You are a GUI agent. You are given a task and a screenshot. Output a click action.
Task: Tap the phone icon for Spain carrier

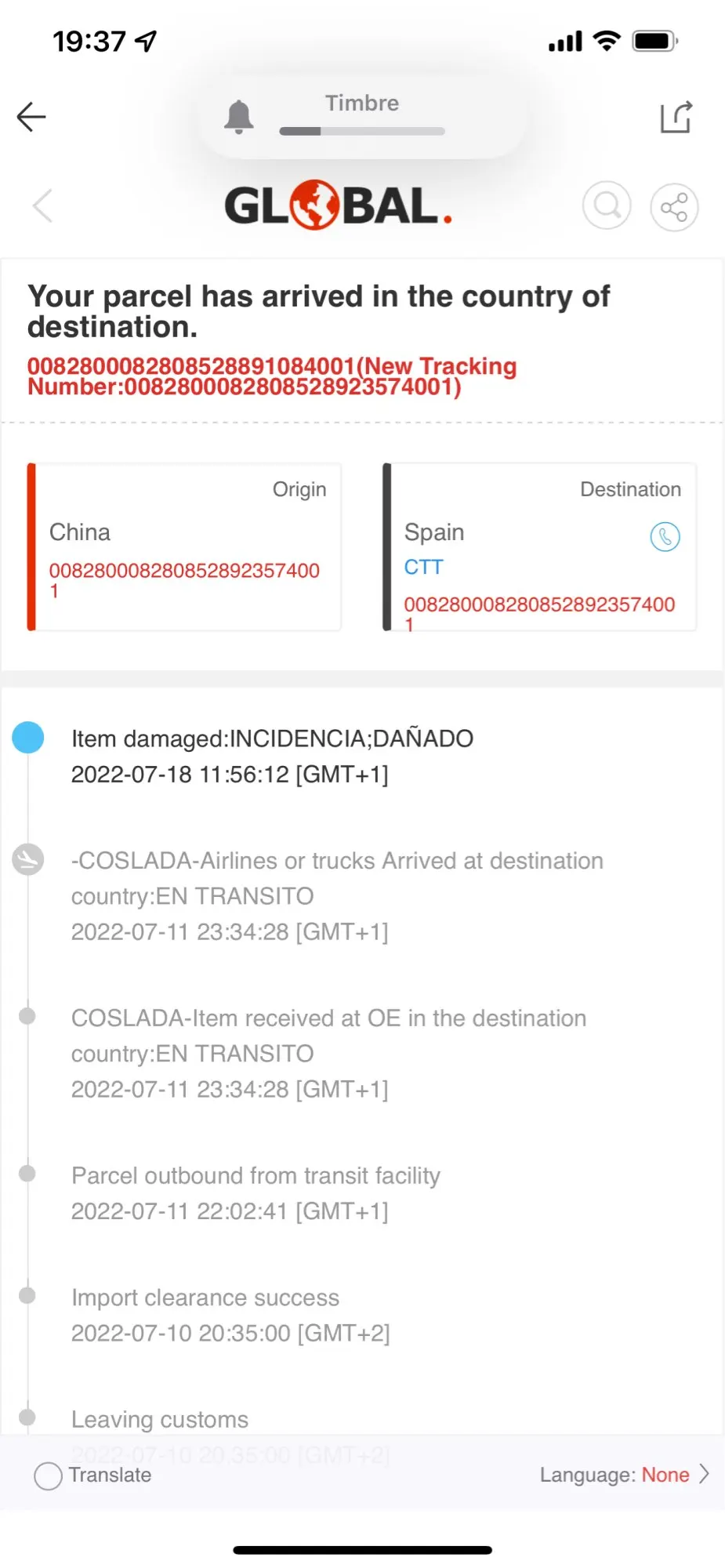(x=665, y=537)
